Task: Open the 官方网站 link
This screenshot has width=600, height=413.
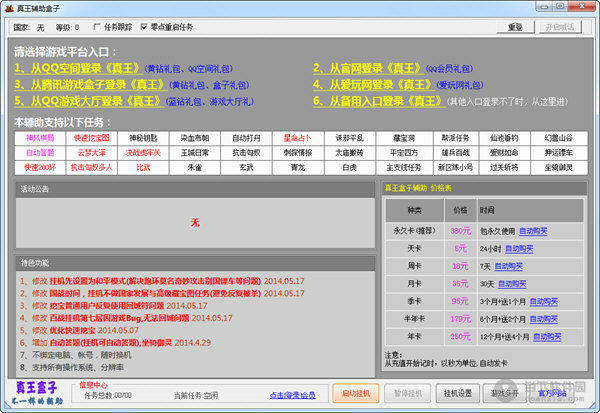Action: (x=552, y=393)
